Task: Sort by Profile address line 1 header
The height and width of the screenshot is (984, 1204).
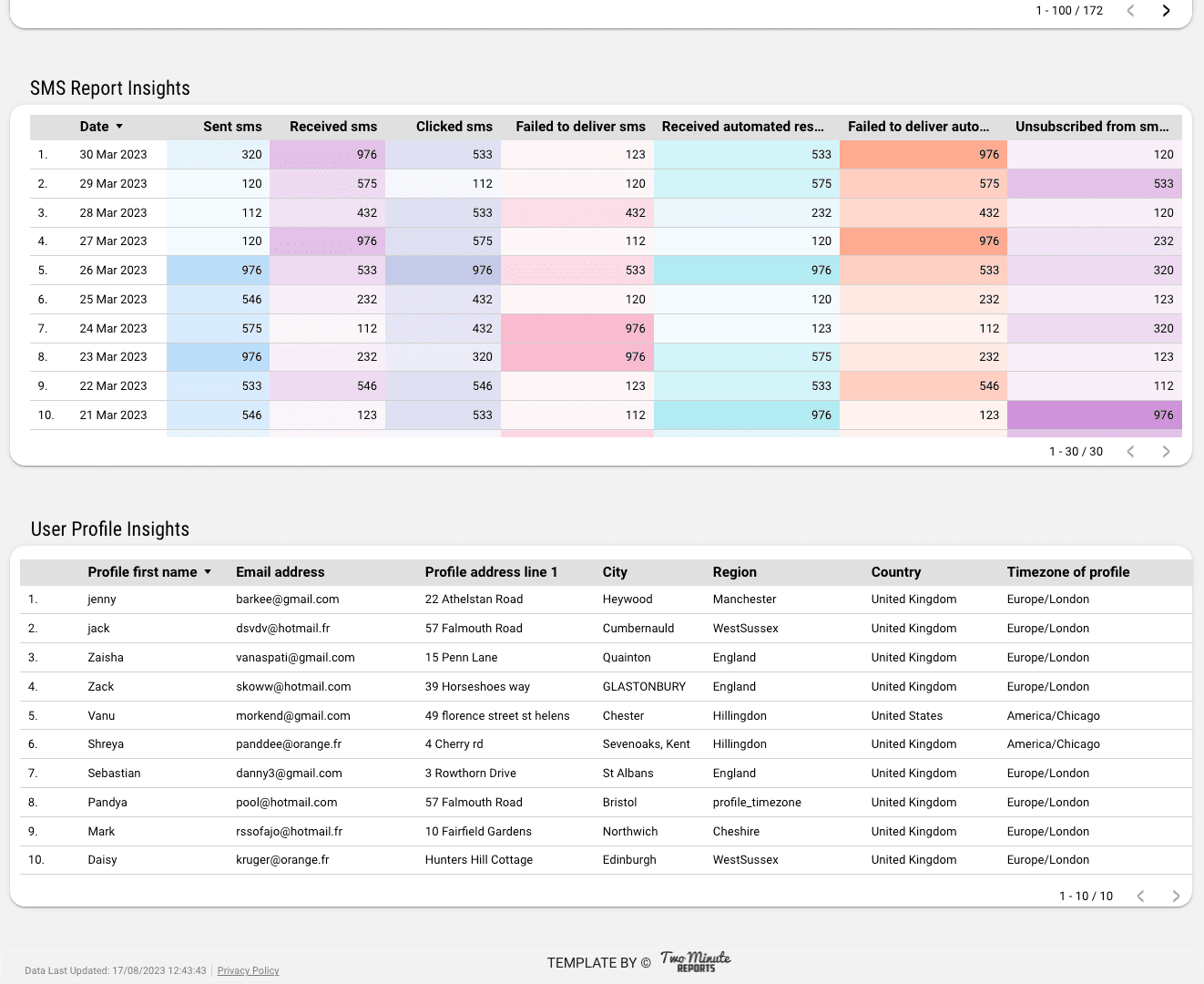Action: (x=491, y=572)
